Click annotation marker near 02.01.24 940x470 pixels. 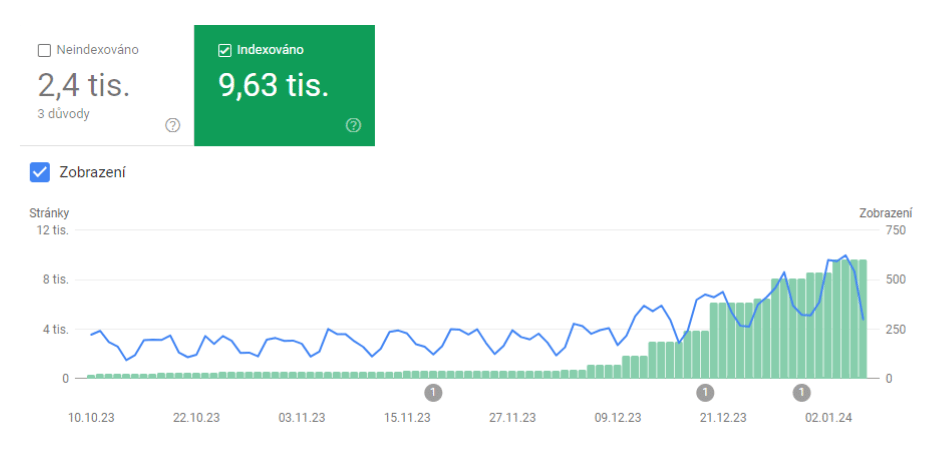point(802,393)
